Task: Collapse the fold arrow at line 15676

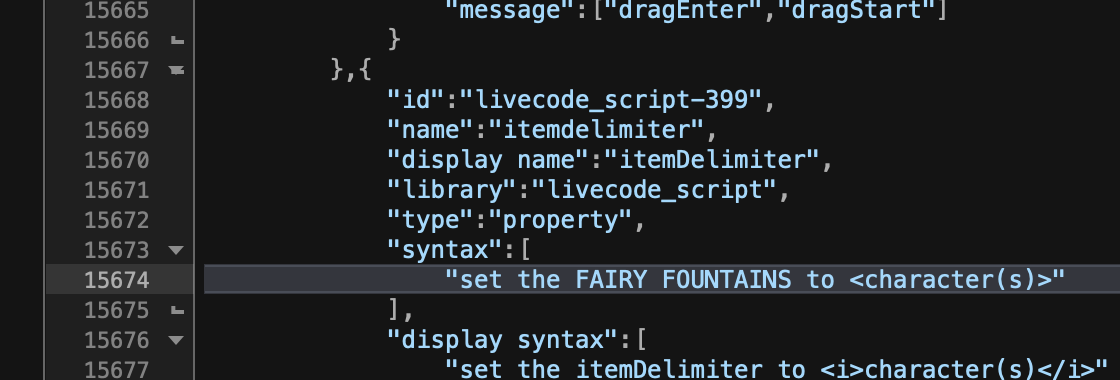Action: pyautogui.click(x=176, y=340)
